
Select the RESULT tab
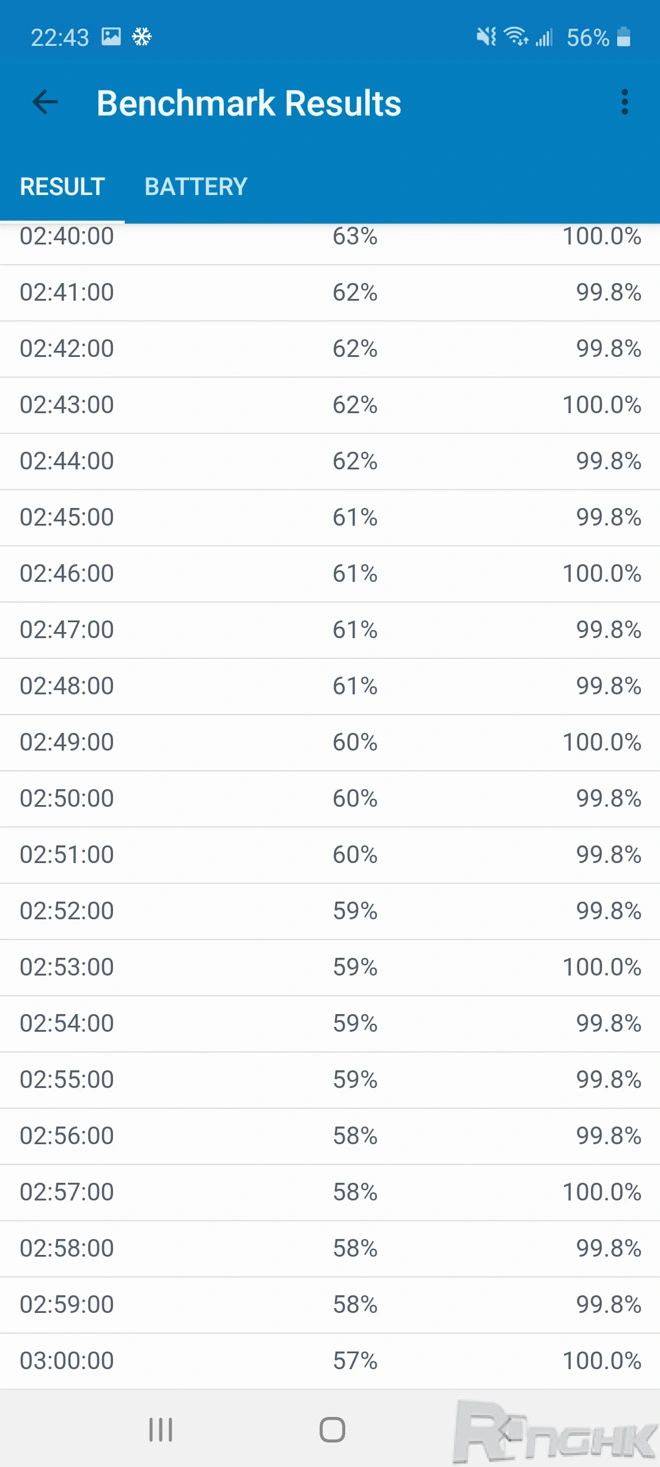click(x=62, y=187)
